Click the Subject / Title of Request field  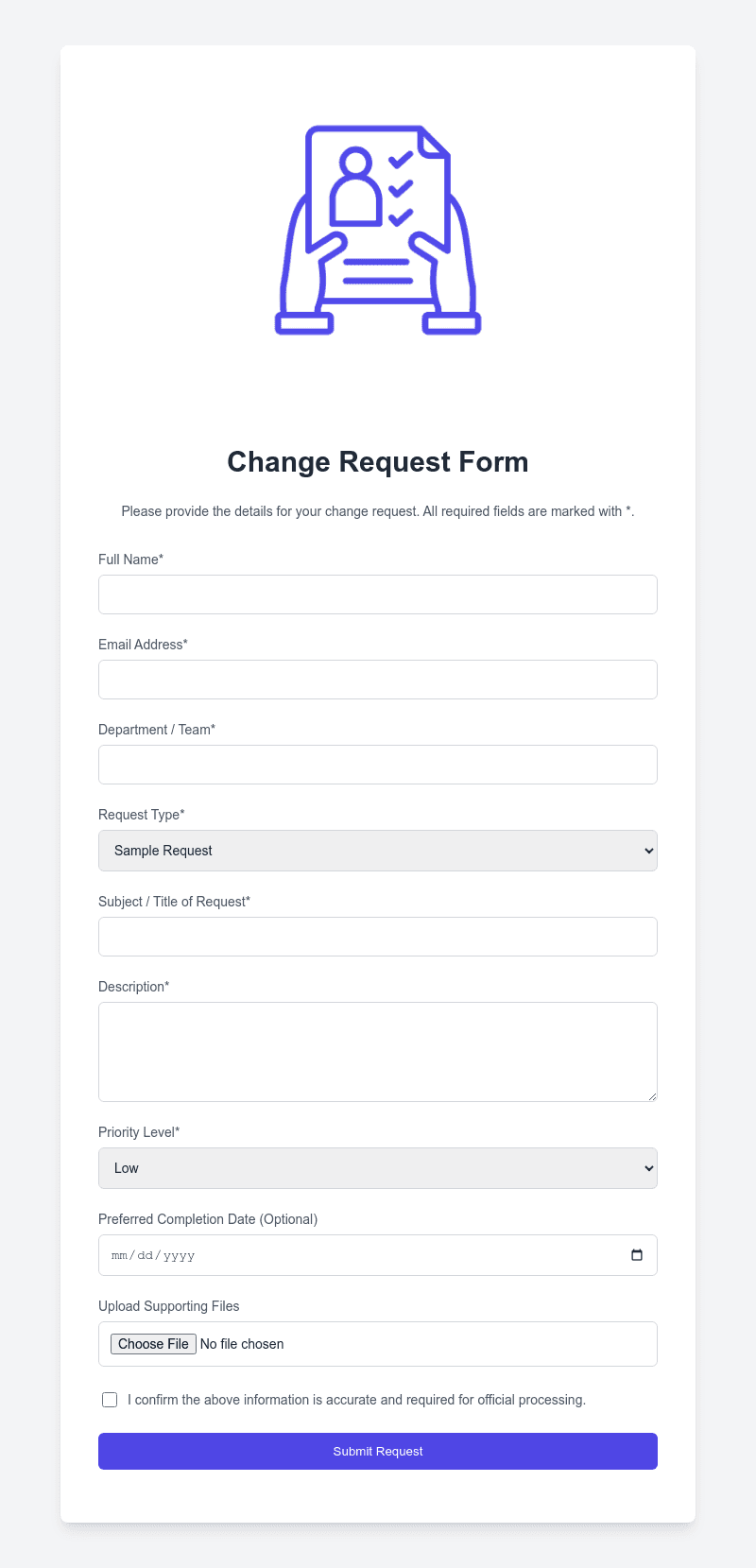coord(378,936)
